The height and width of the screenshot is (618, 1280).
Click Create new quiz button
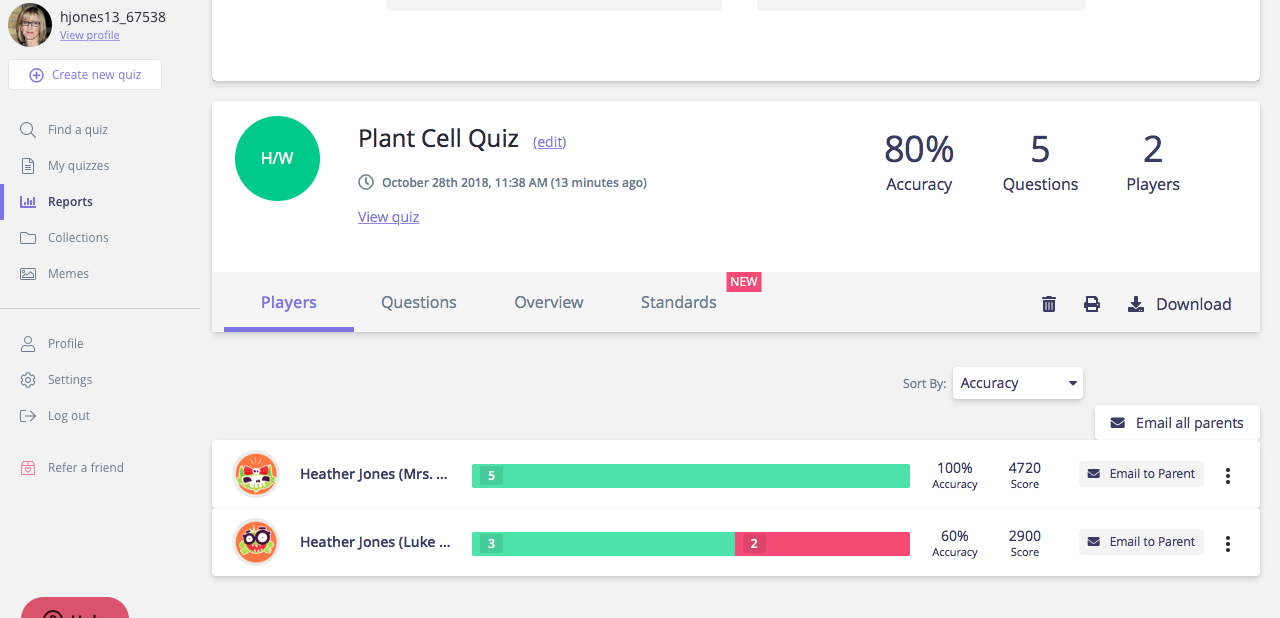85,75
